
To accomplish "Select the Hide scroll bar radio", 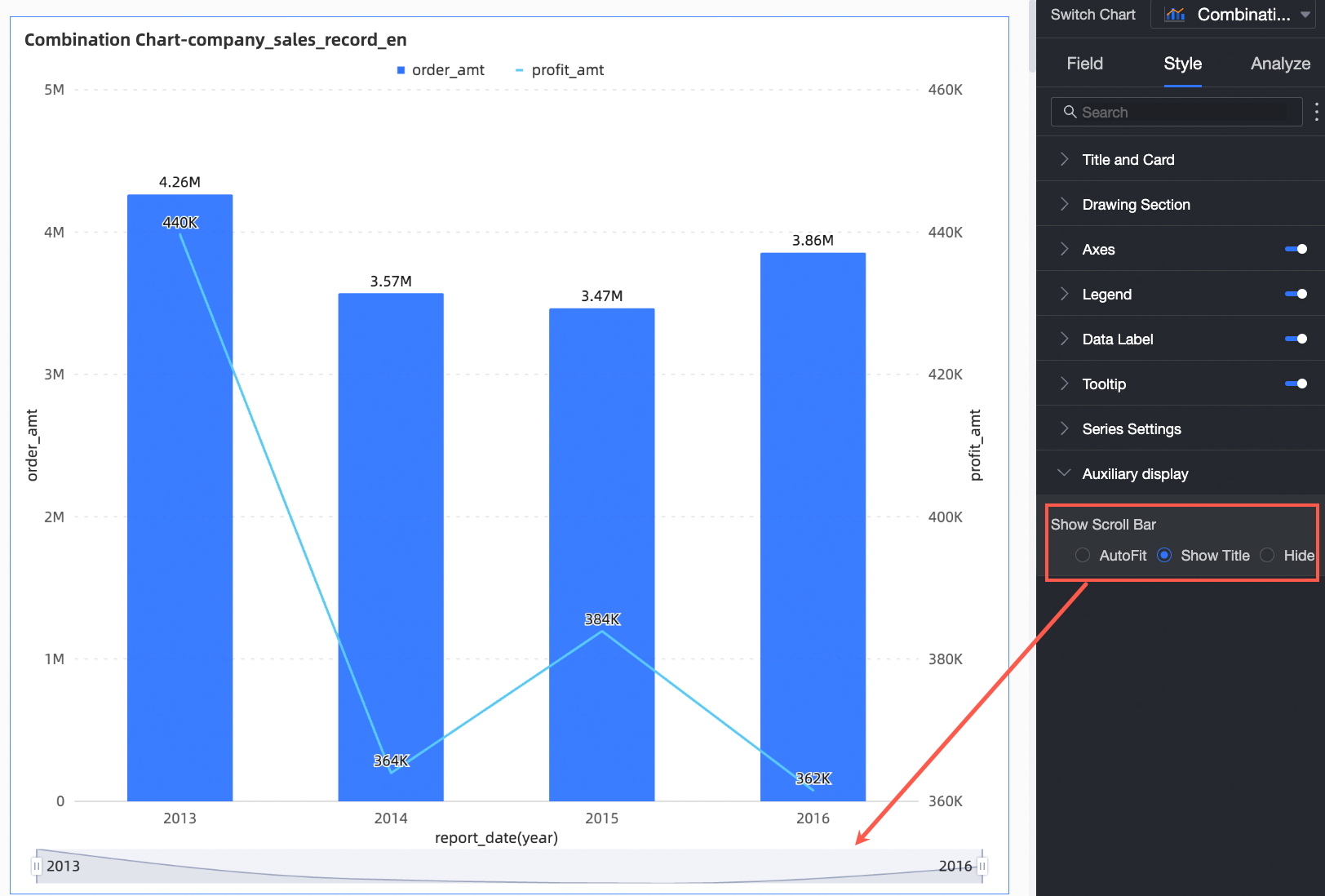I will (x=1267, y=555).
